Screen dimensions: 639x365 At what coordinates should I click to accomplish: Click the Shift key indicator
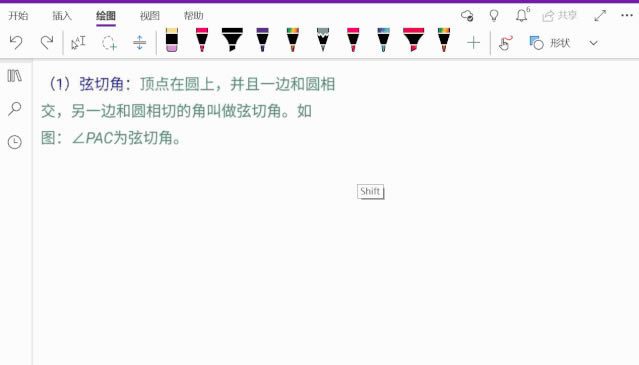click(370, 191)
